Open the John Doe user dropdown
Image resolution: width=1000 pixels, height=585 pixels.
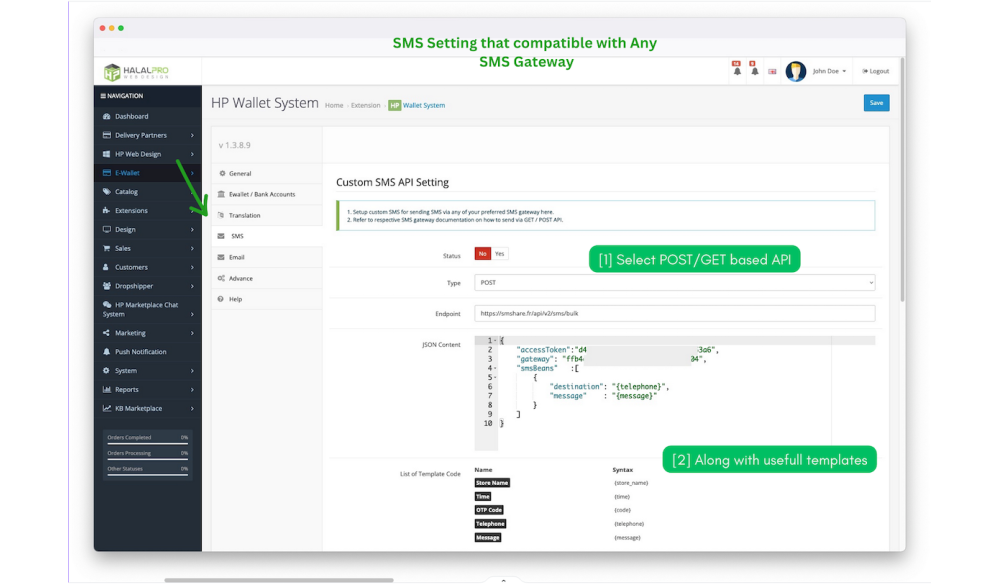[829, 72]
